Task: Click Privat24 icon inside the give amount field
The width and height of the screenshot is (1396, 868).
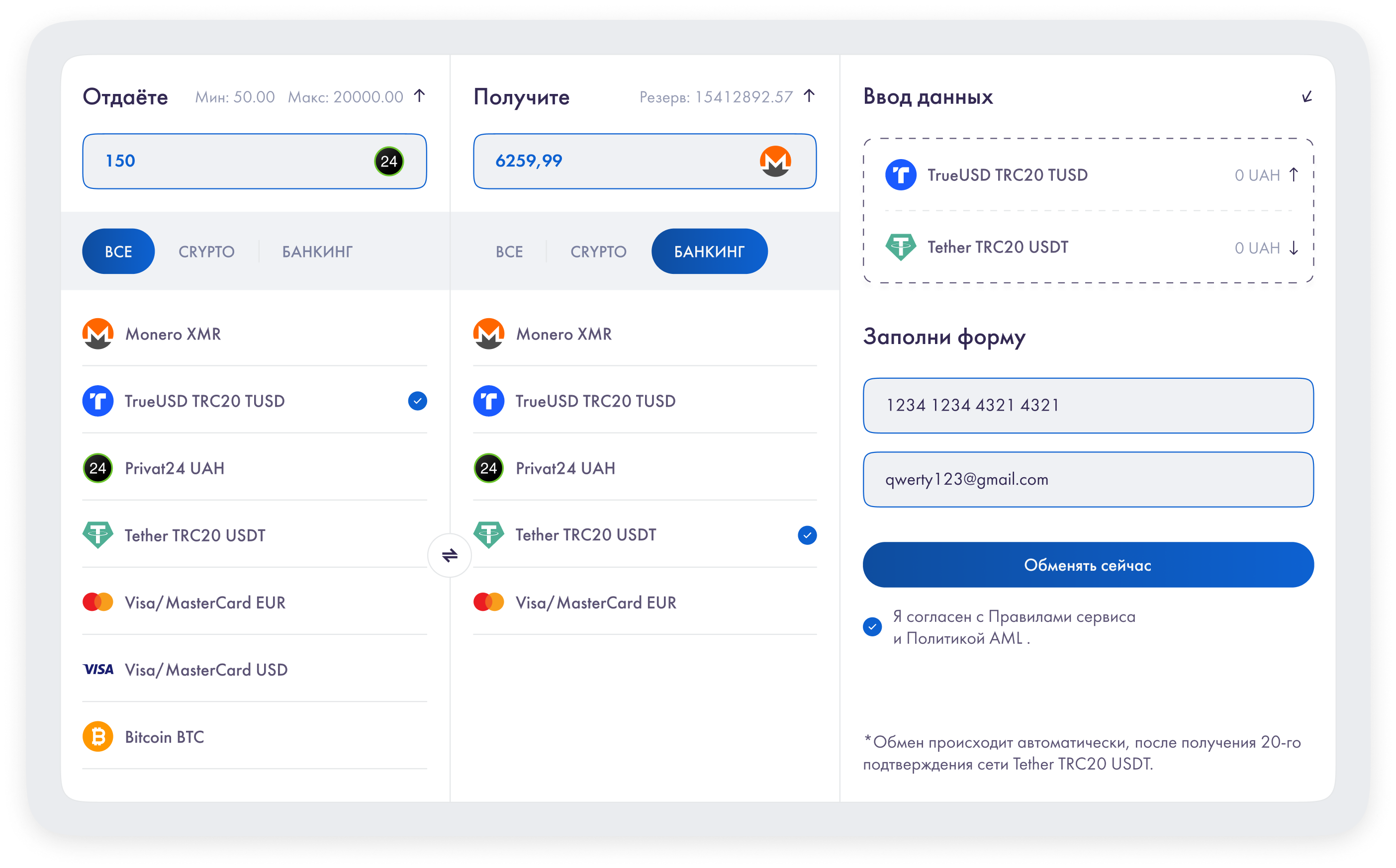Action: (x=389, y=161)
